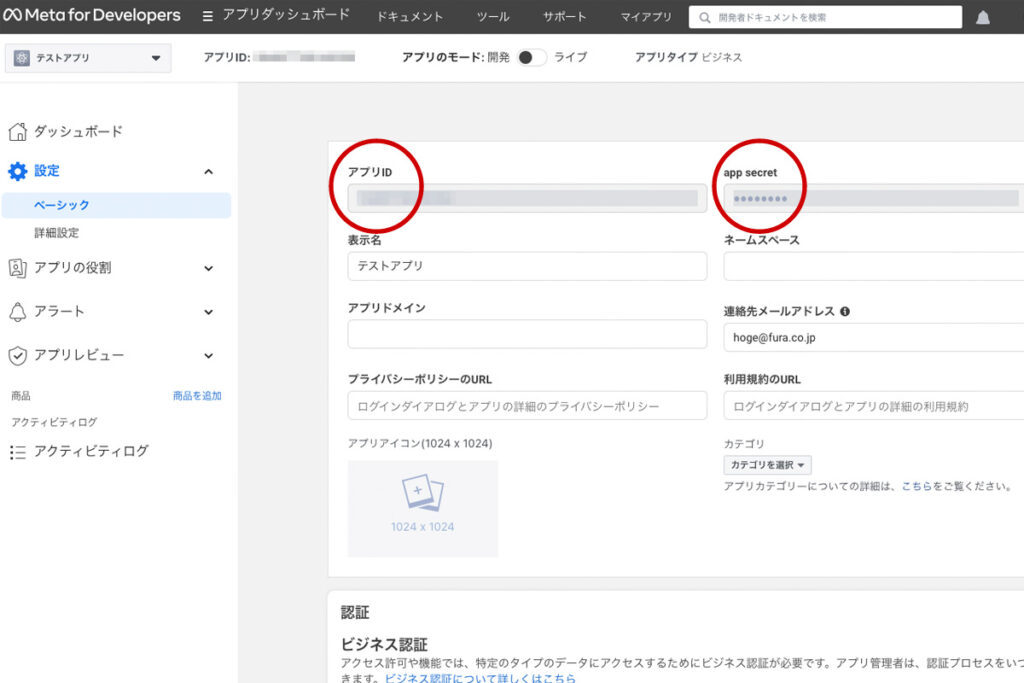Image resolution: width=1024 pixels, height=683 pixels.
Task: Click the Dashboard home icon
Action: 18,132
